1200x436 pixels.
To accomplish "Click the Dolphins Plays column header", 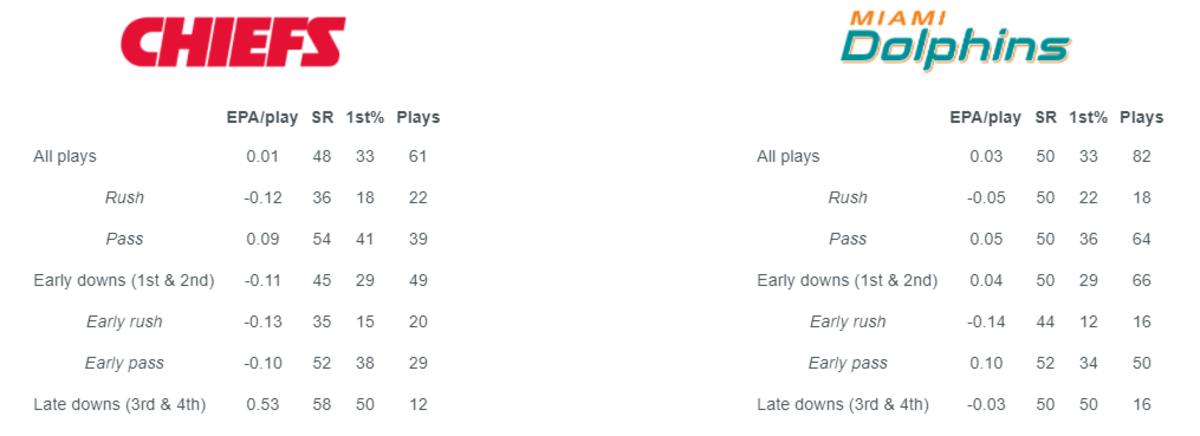I will 1141,117.
